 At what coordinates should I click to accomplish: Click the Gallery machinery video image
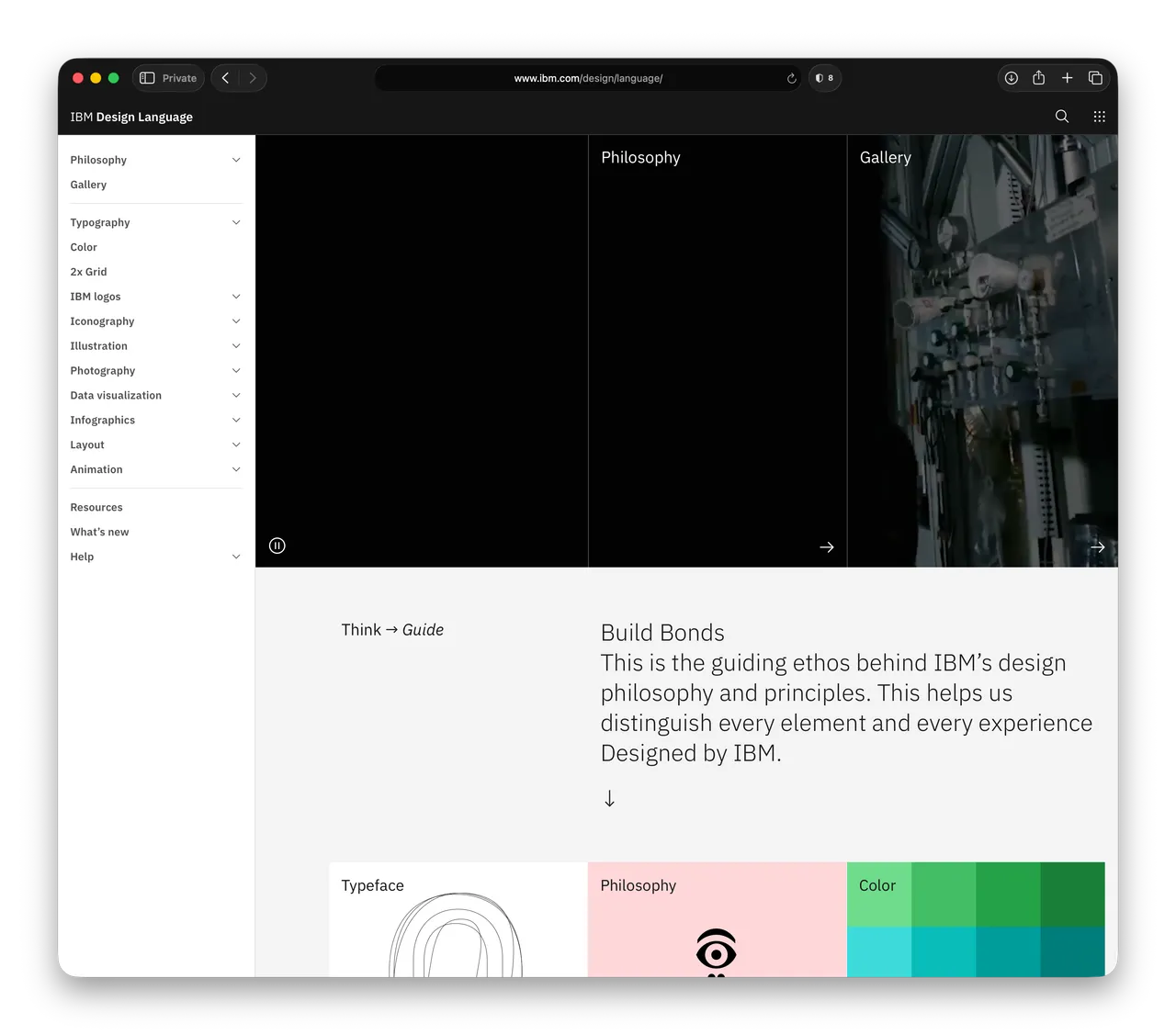pos(982,351)
